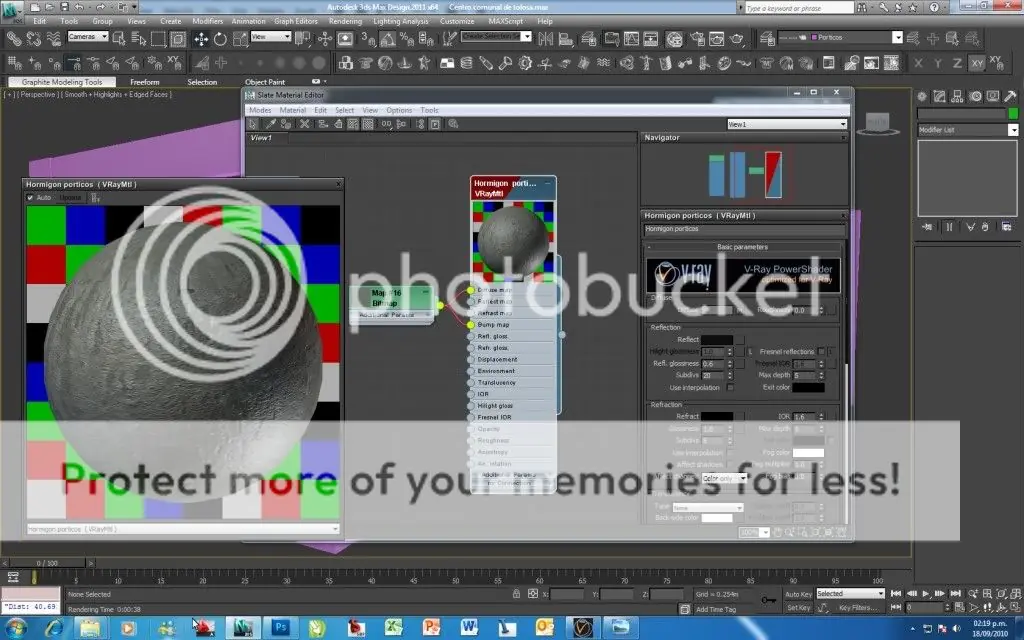The height and width of the screenshot is (640, 1024).
Task: Open the Rendering menu
Action: pyautogui.click(x=345, y=21)
